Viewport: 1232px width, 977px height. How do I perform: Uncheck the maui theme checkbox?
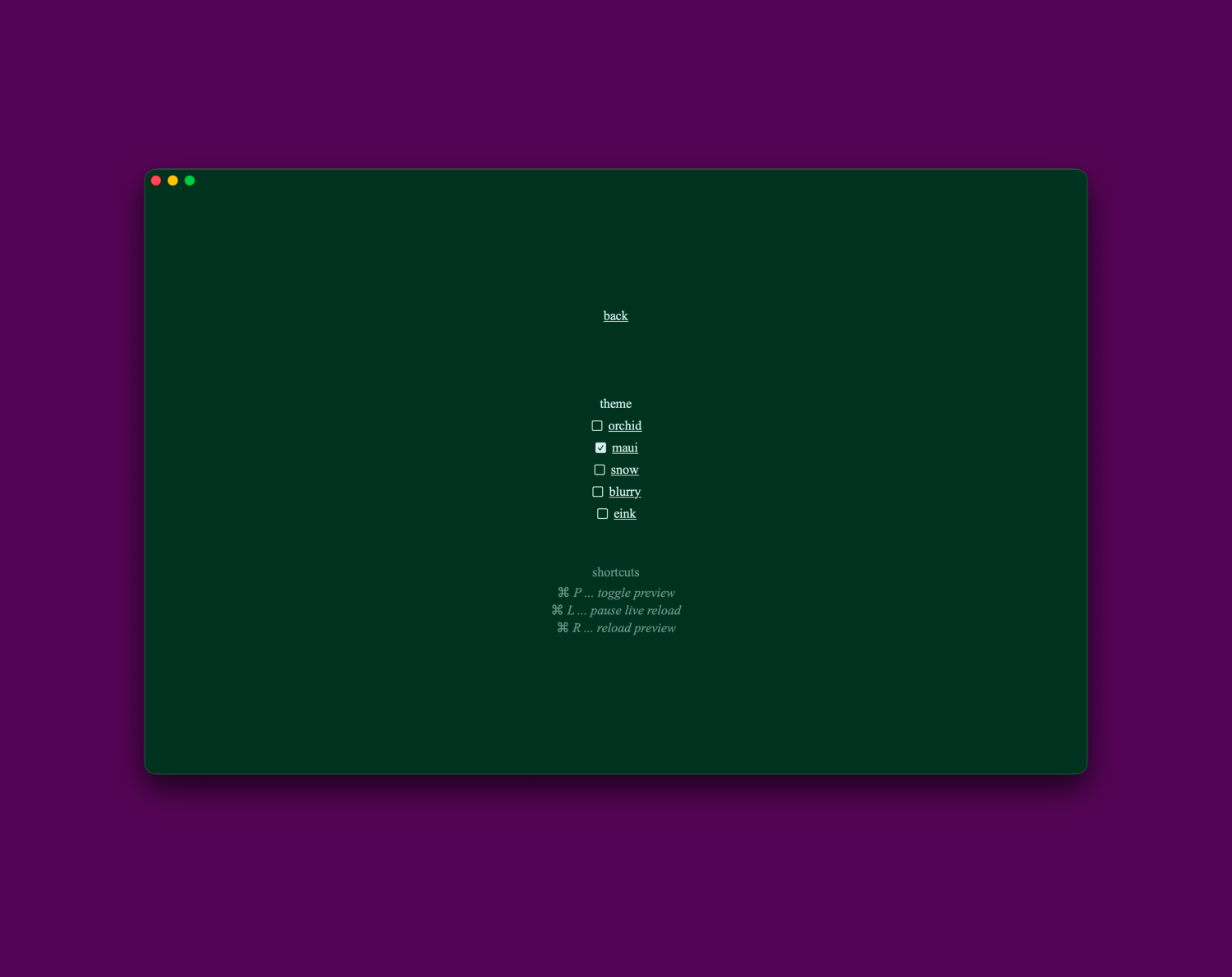pos(600,448)
